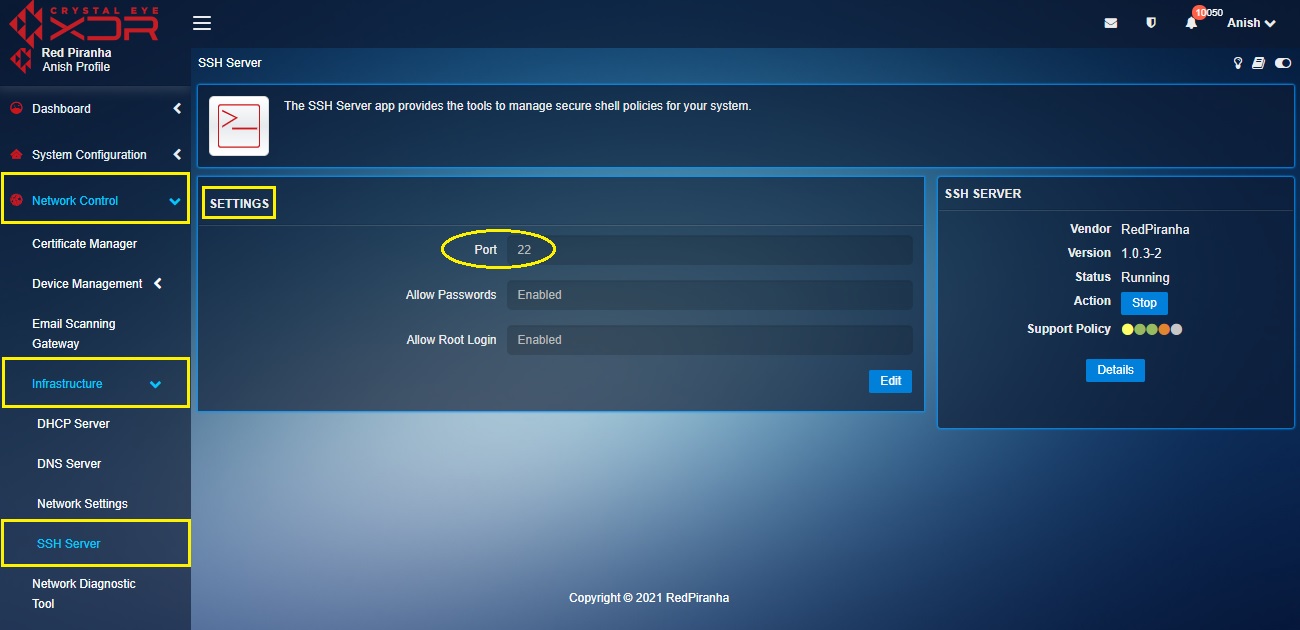Open Device Management
This screenshot has height=630, width=1300.
coord(87,284)
